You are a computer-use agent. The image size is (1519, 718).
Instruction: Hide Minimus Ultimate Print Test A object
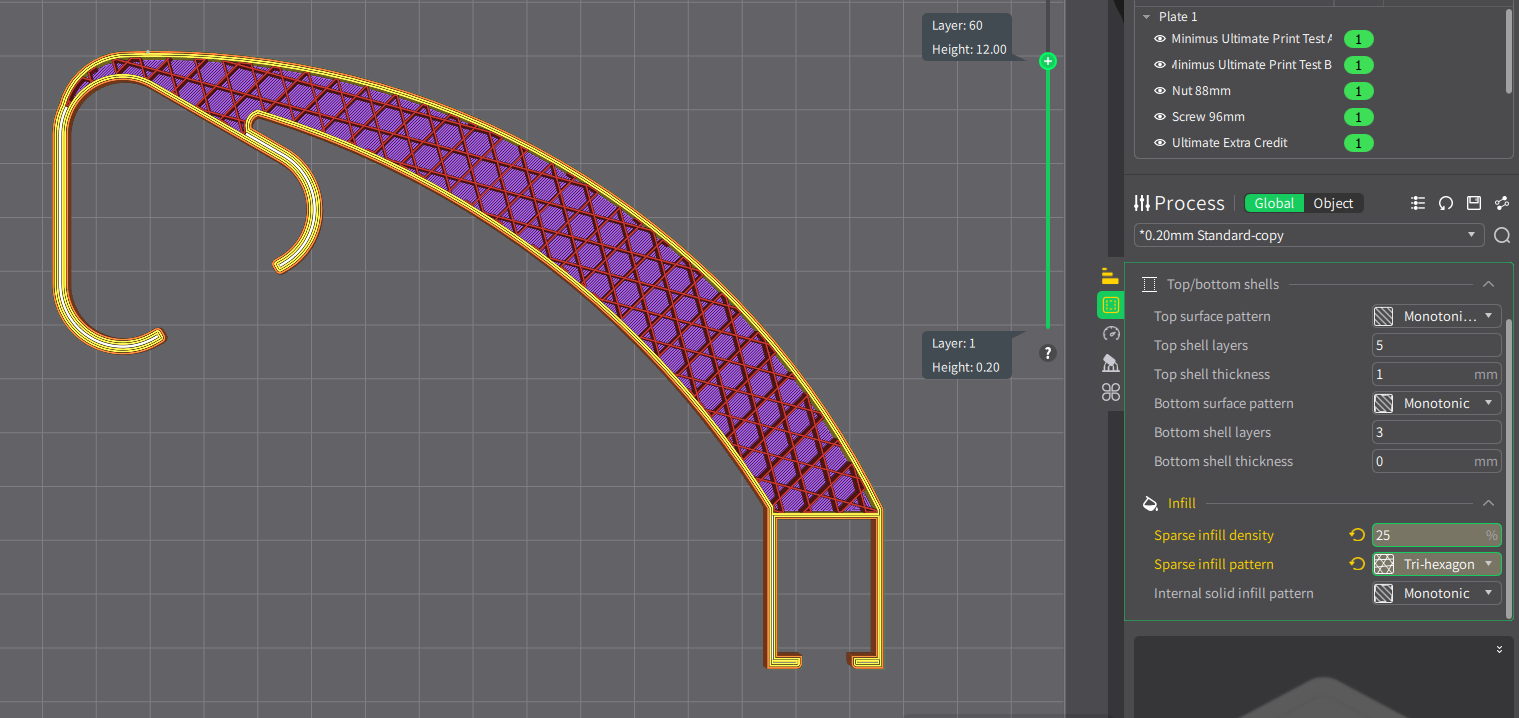(x=1160, y=39)
